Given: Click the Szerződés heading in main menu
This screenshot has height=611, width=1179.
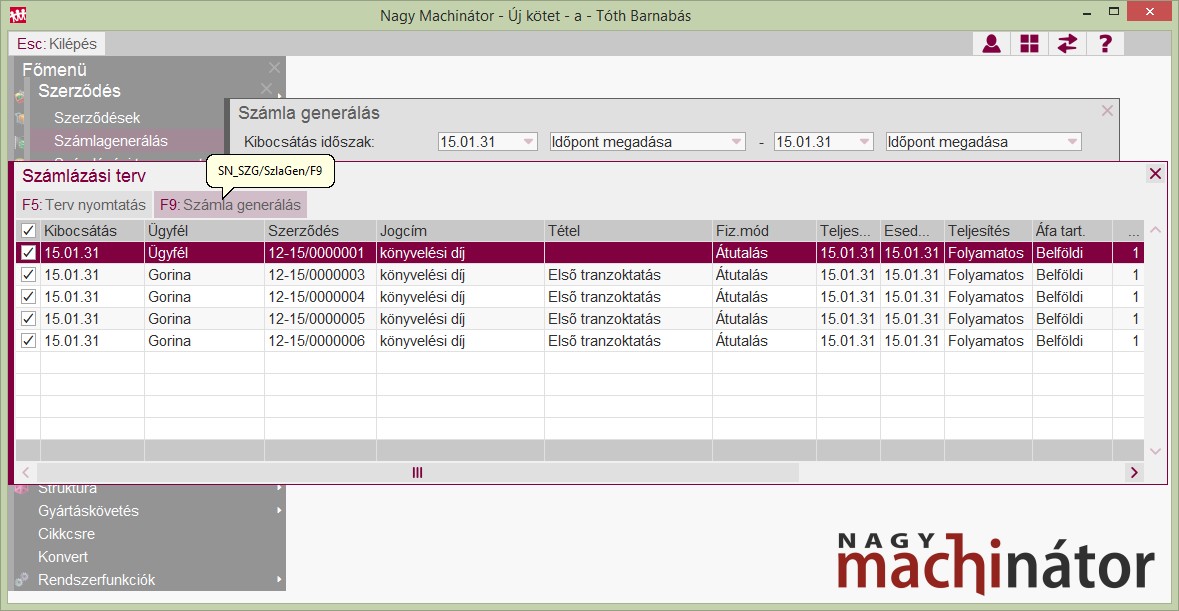Looking at the screenshot, I should pyautogui.click(x=80, y=91).
